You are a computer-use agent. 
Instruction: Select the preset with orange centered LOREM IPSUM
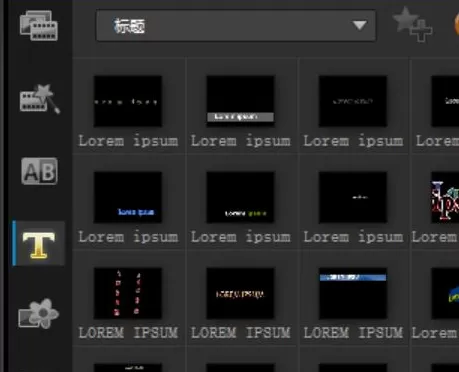240,293
